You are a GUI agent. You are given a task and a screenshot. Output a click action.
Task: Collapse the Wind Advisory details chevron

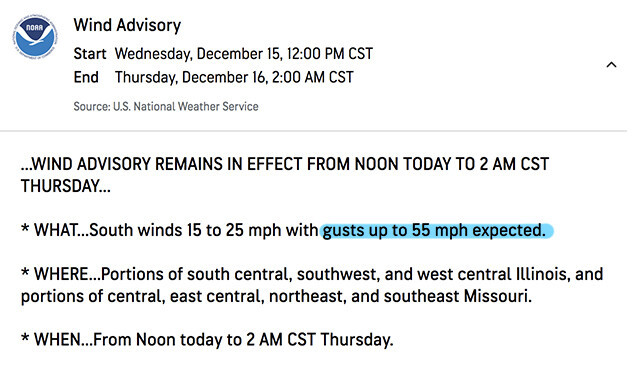click(611, 65)
